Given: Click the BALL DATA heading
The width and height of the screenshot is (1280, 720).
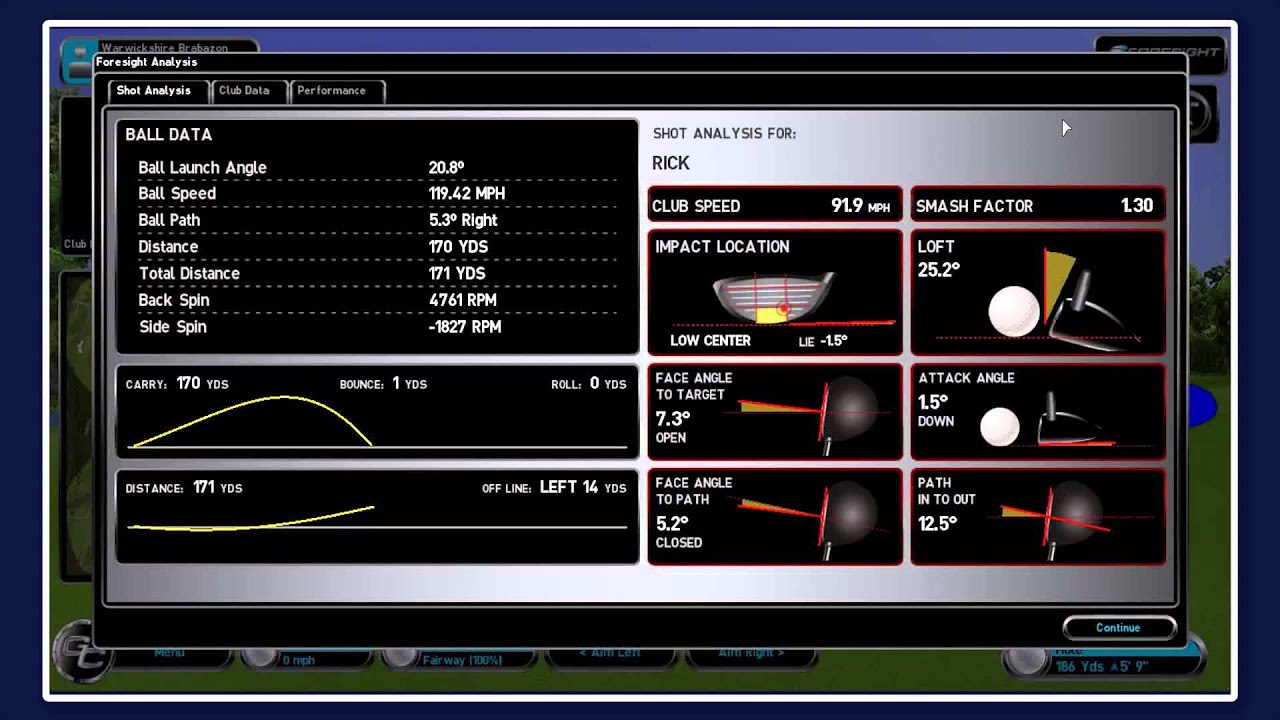Looking at the screenshot, I should click(168, 135).
